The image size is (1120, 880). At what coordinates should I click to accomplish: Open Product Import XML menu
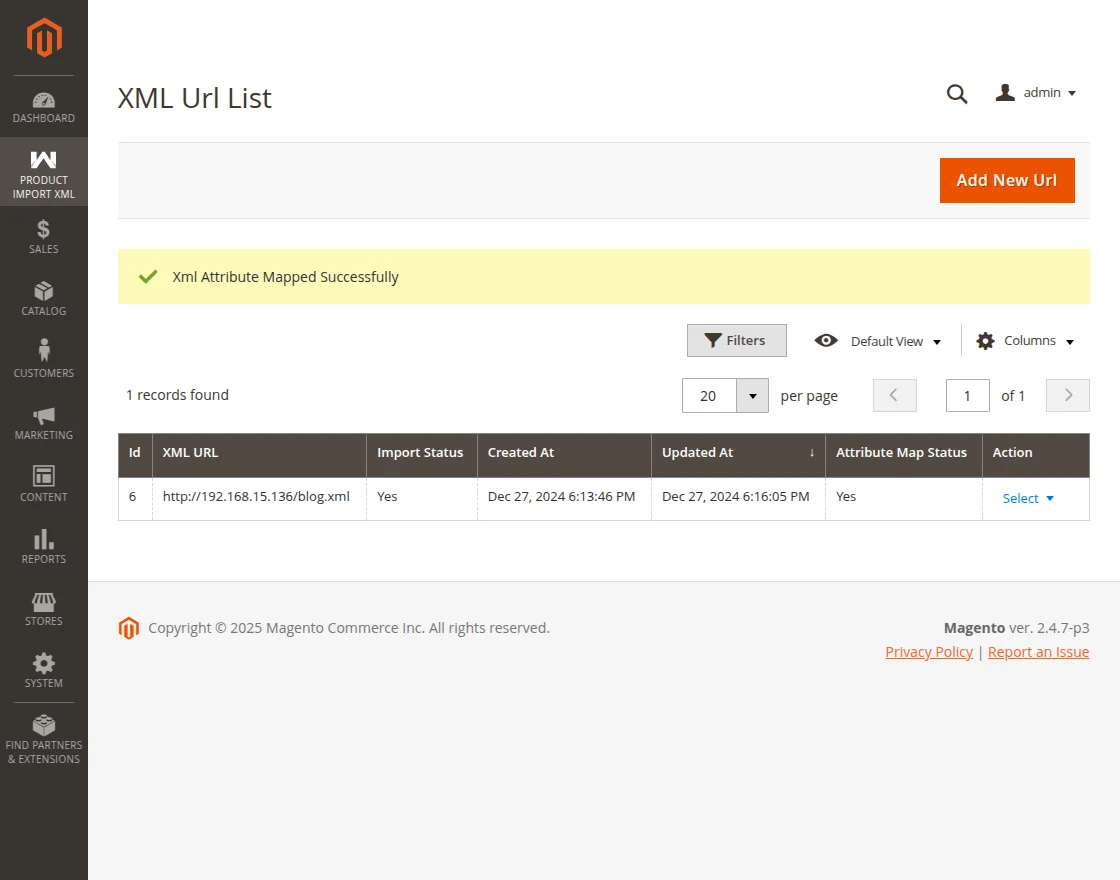[x=44, y=173]
